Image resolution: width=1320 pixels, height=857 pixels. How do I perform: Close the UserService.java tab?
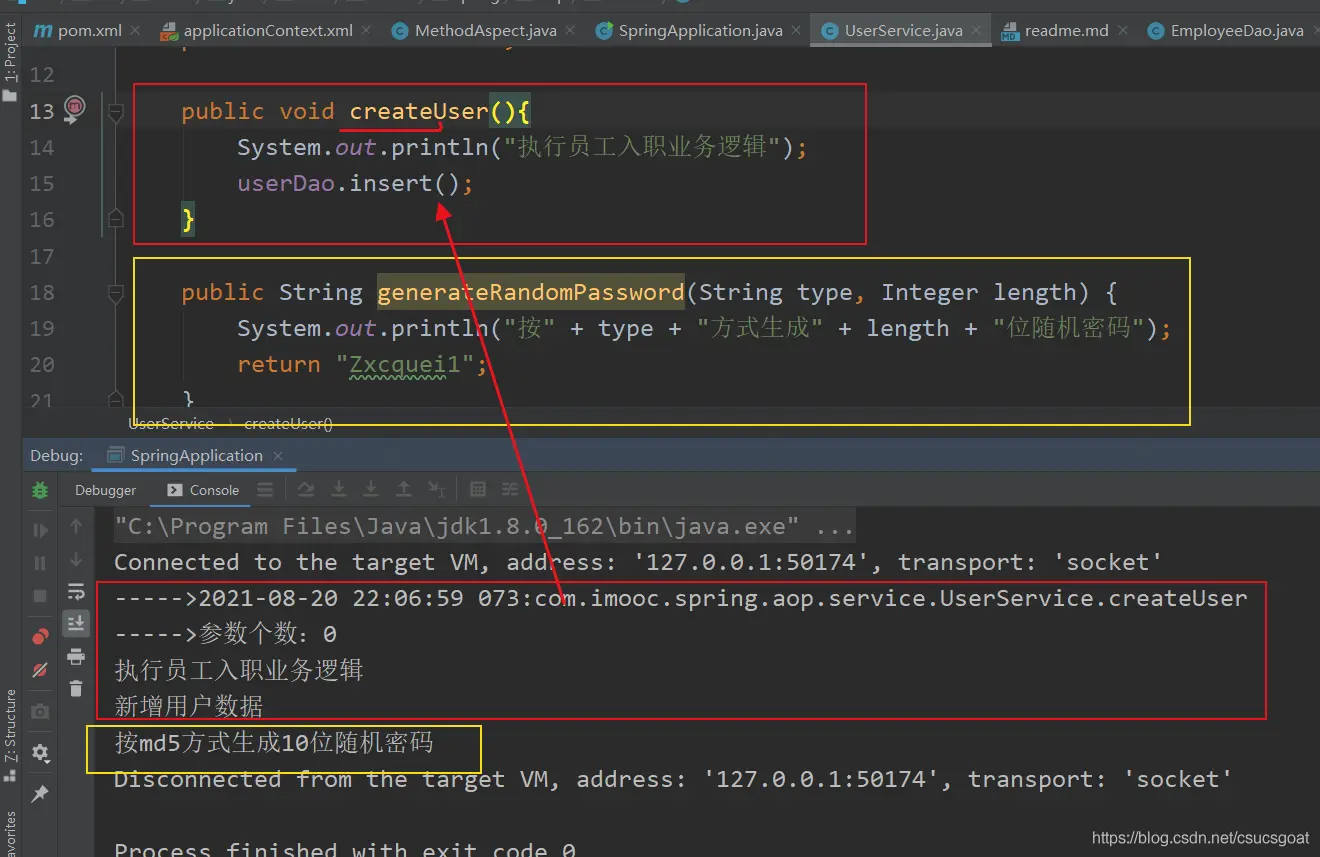978,31
